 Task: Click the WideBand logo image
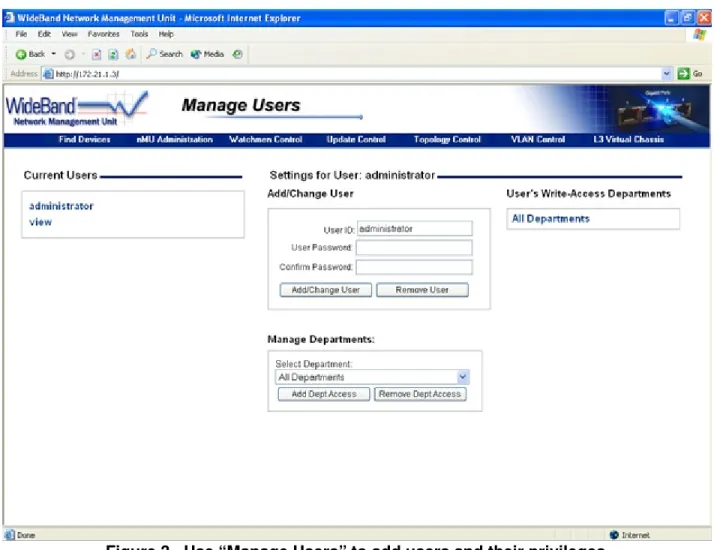(76, 109)
